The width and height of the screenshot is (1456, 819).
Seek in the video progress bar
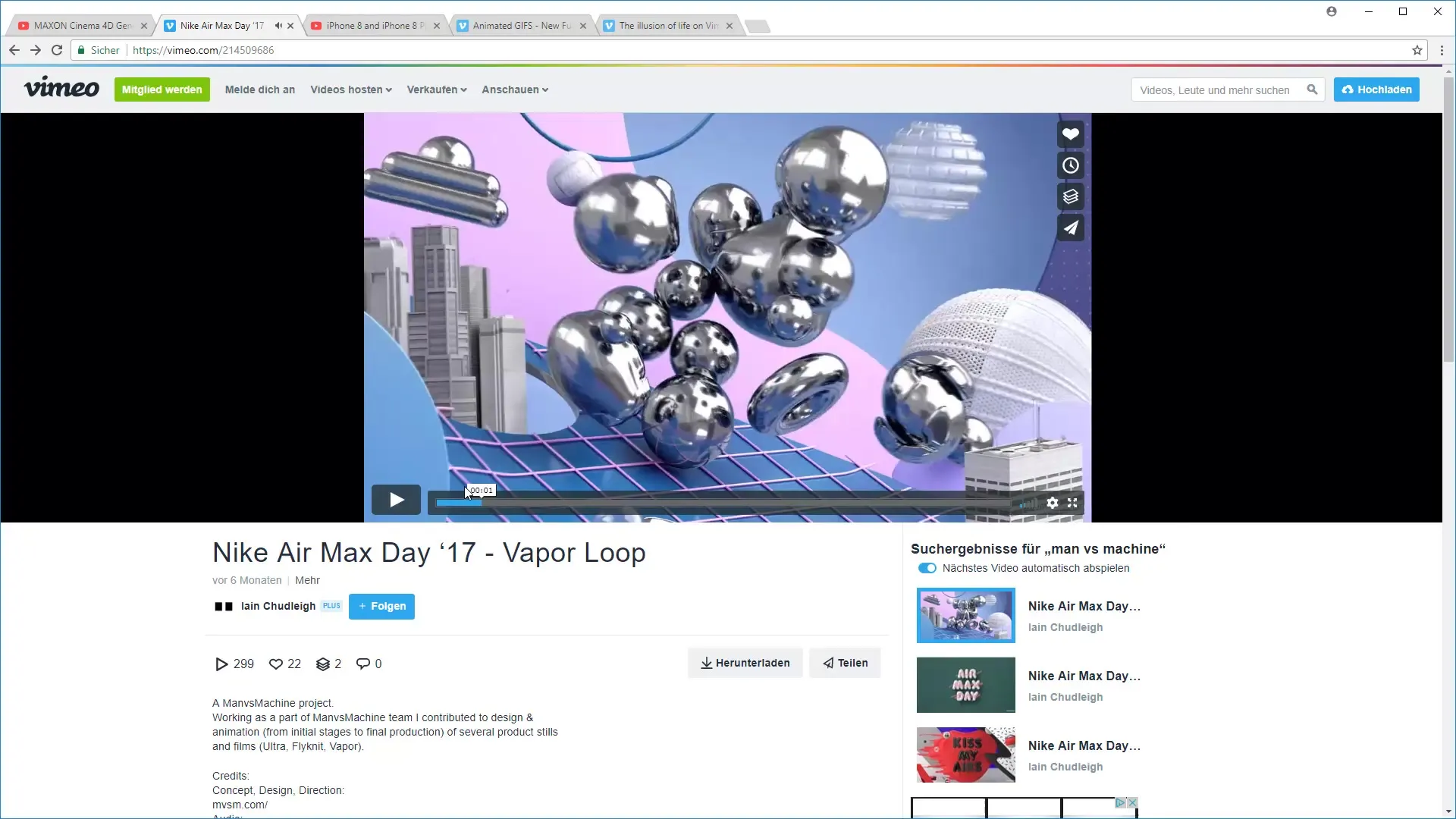click(723, 503)
